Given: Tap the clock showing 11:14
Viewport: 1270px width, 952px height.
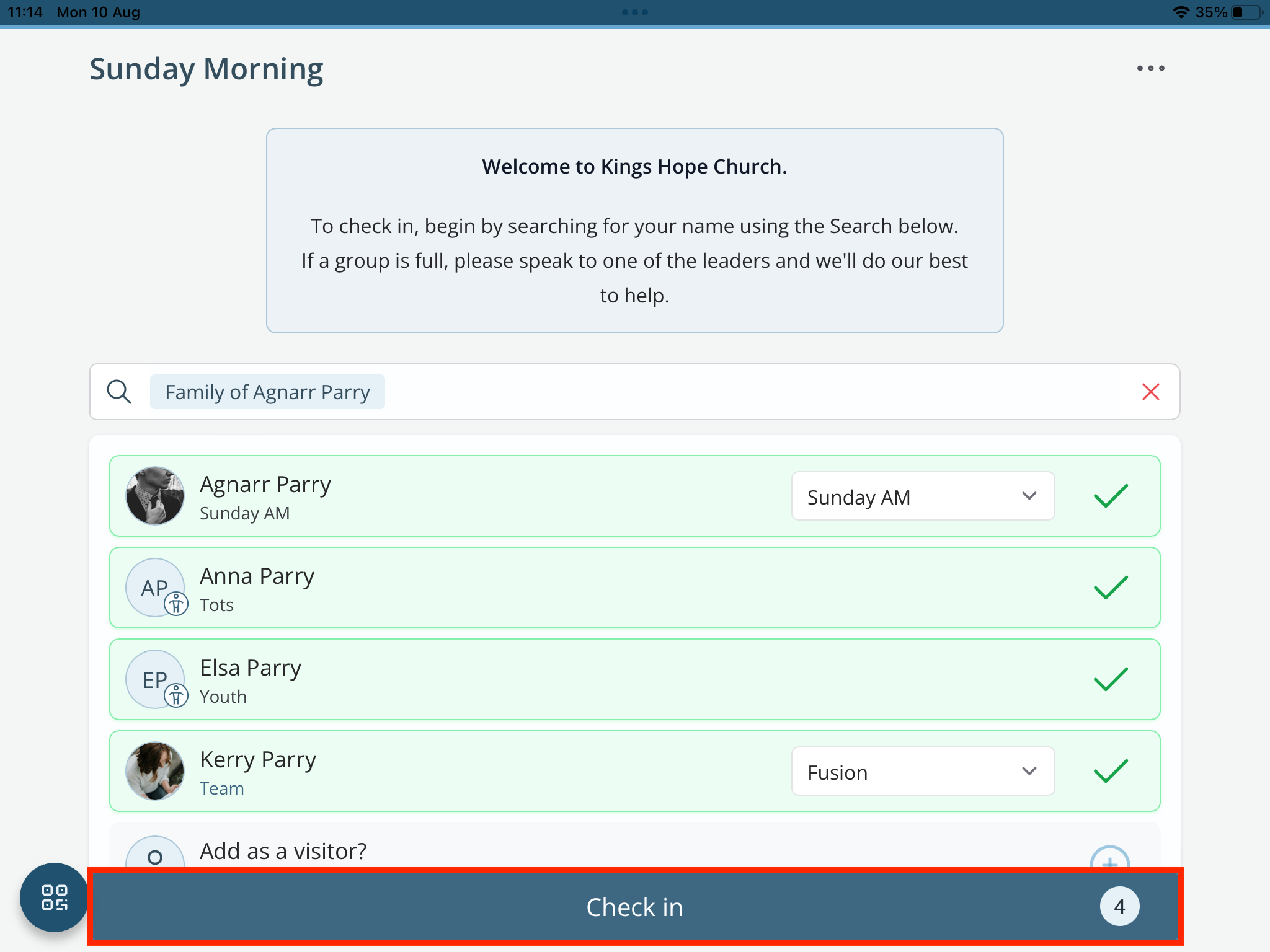Looking at the screenshot, I should click(25, 12).
